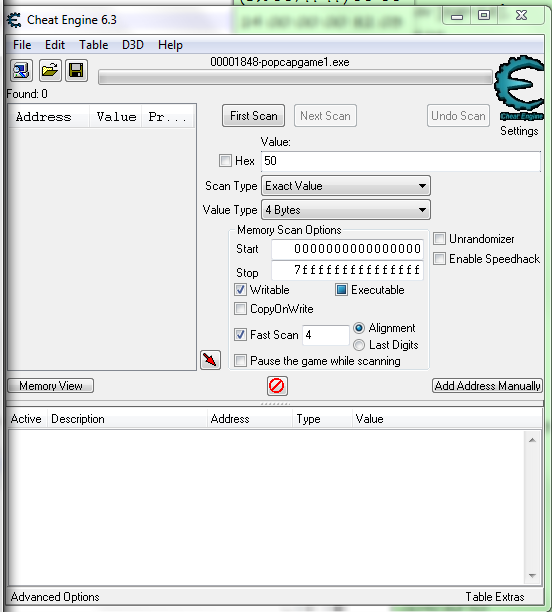
Task: Click the red circle clear list icon
Action: 277,386
